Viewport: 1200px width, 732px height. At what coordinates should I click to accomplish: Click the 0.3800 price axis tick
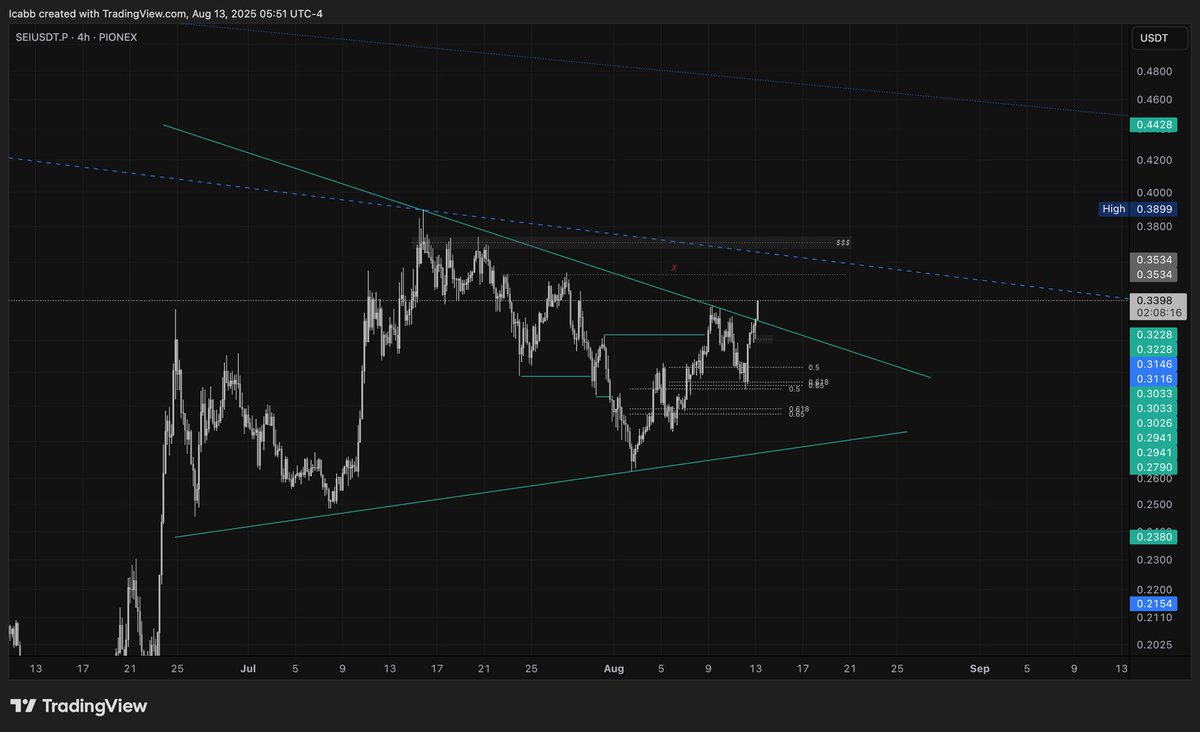click(x=1153, y=226)
